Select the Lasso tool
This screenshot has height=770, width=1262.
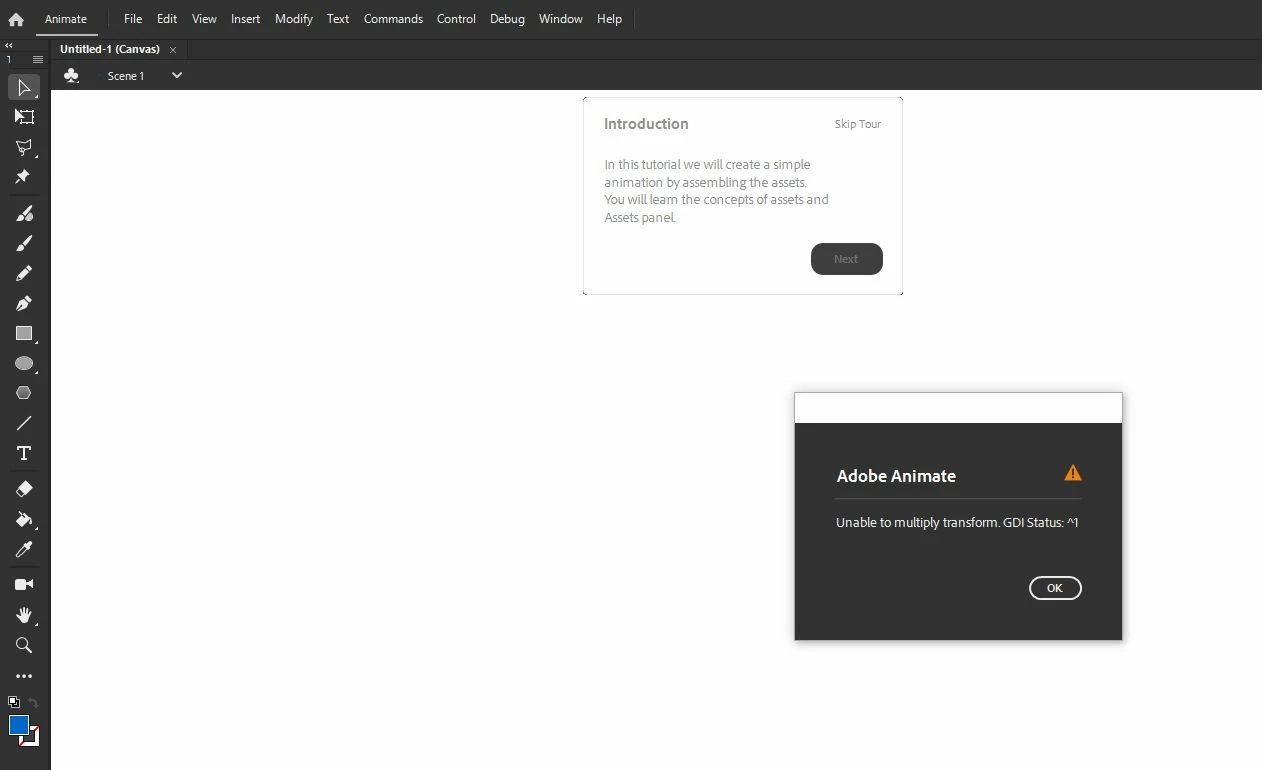tap(24, 147)
